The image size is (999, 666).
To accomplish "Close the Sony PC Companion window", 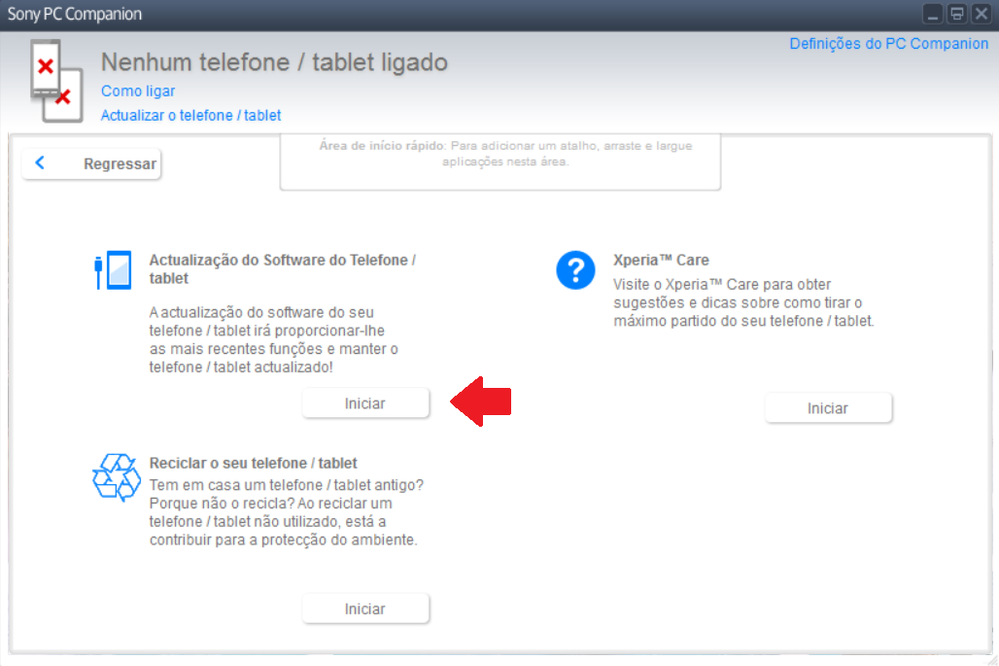I will click(981, 14).
